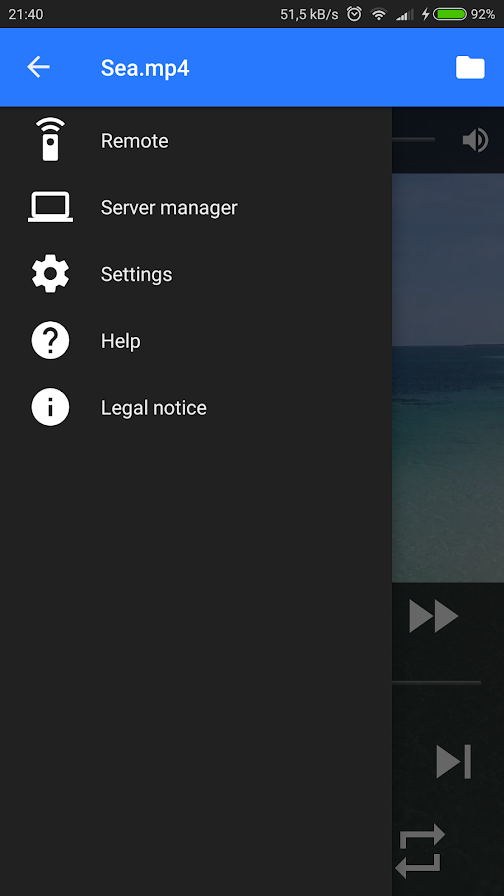Click the Sea.mp4 title text
This screenshot has height=896, width=504.
click(145, 68)
